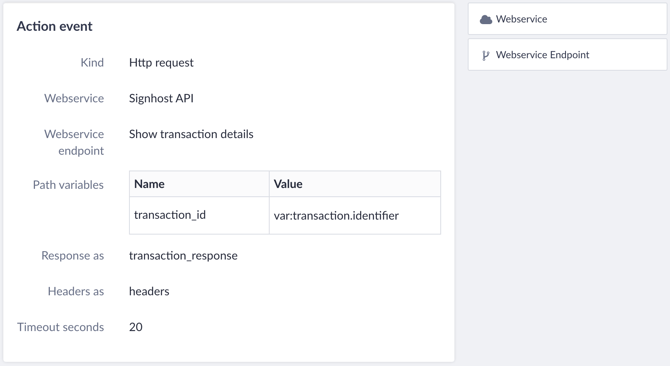Click the cloud icon beside Webservice
The height and width of the screenshot is (366, 670).
click(x=486, y=19)
